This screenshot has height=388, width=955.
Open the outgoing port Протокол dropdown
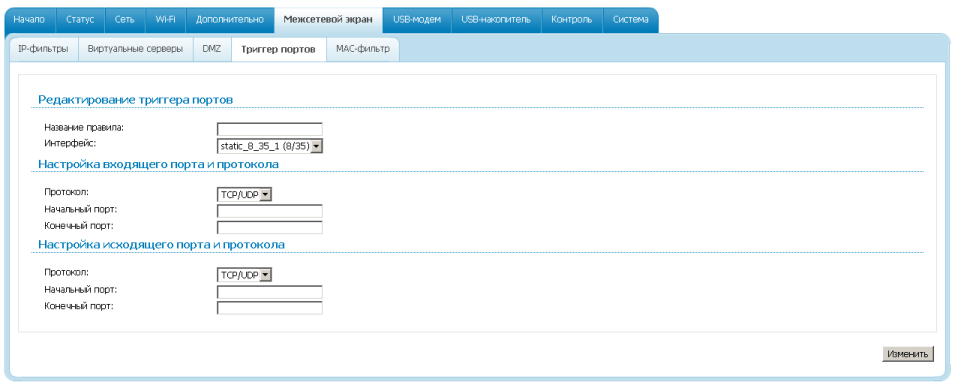(x=244, y=275)
